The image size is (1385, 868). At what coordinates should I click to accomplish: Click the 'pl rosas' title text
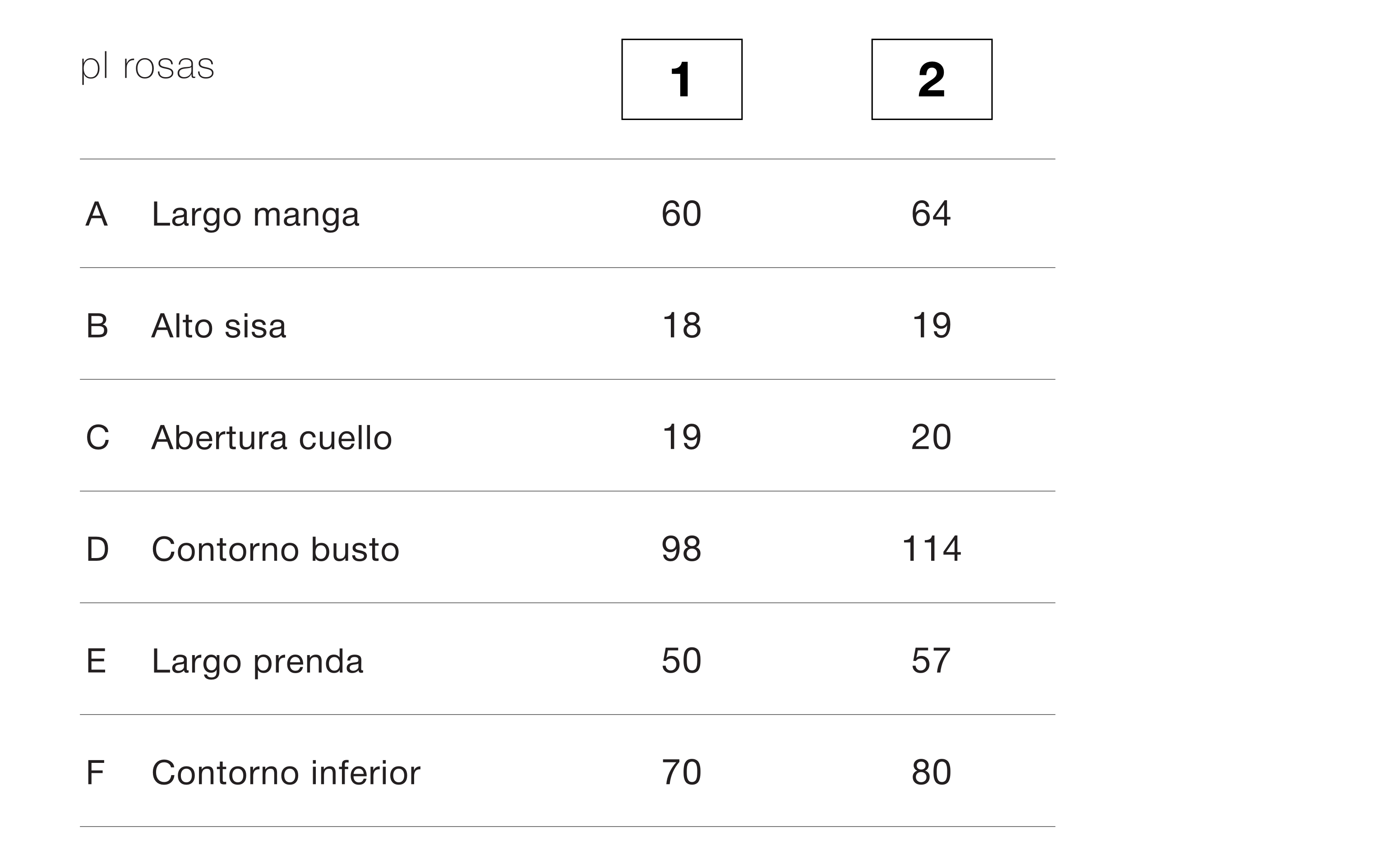click(147, 67)
